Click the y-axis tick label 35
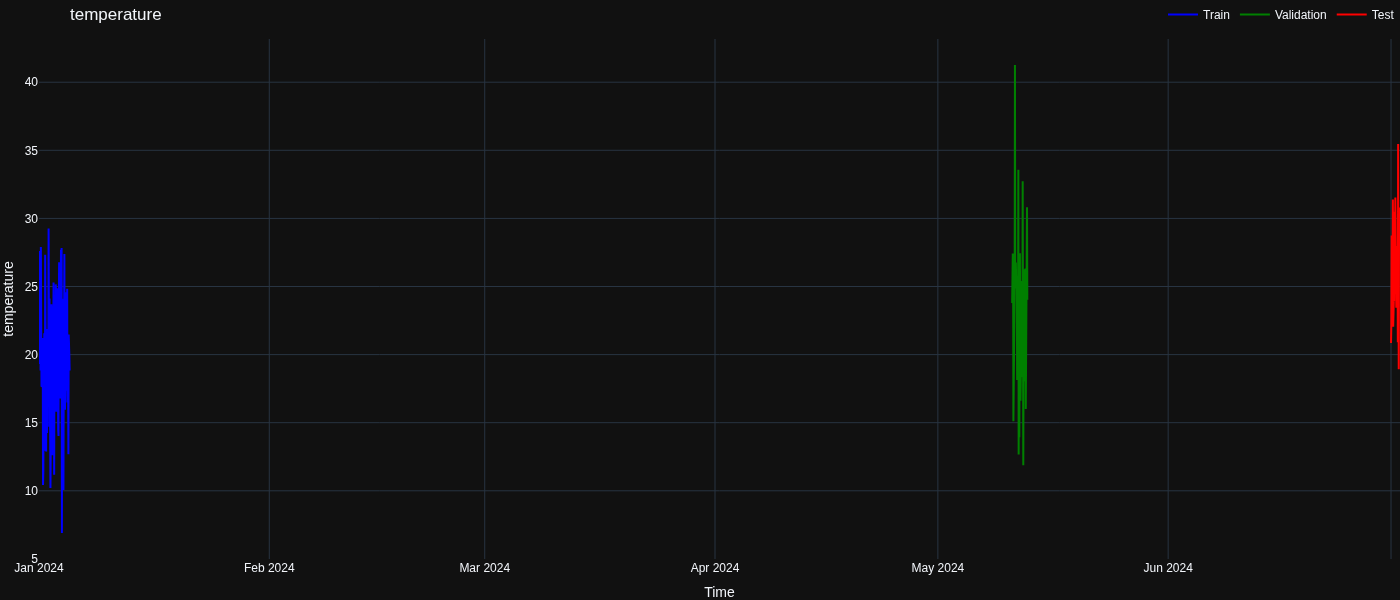This screenshot has height=600, width=1400. (31, 151)
